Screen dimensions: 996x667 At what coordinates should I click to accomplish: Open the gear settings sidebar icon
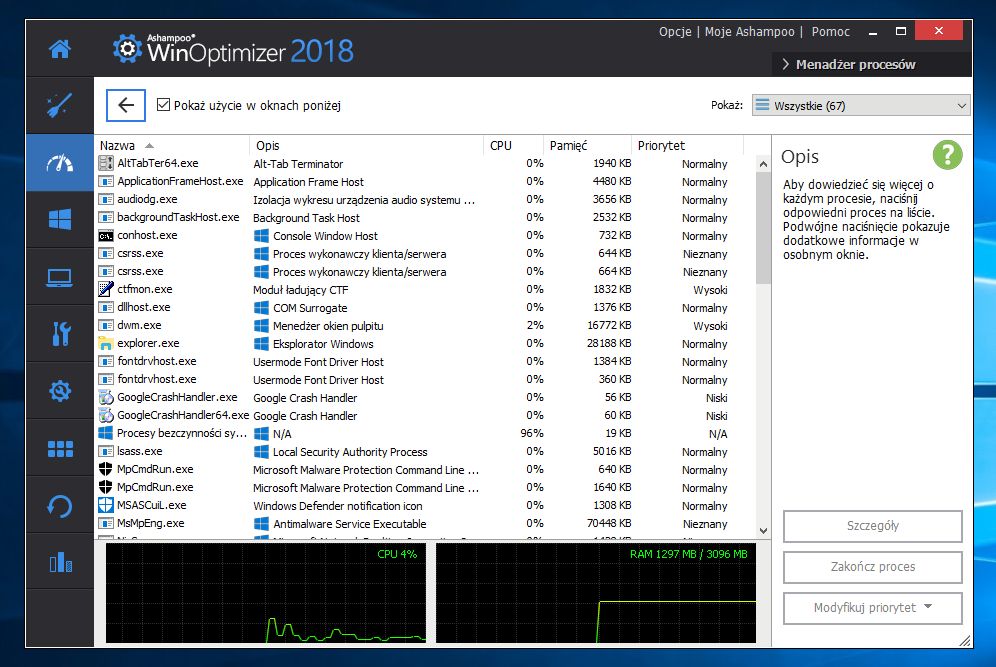(60, 391)
